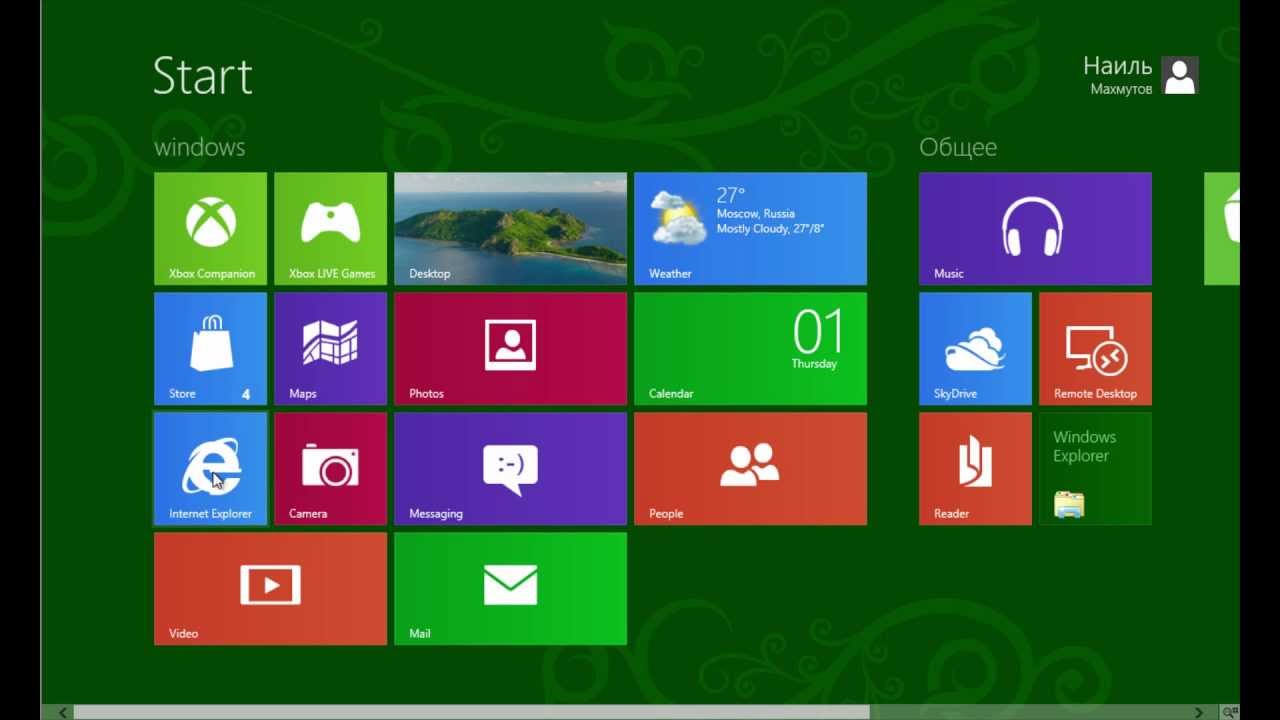Click the horizontal scrollbar thumb
The height and width of the screenshot is (720, 1280).
(x=471, y=712)
